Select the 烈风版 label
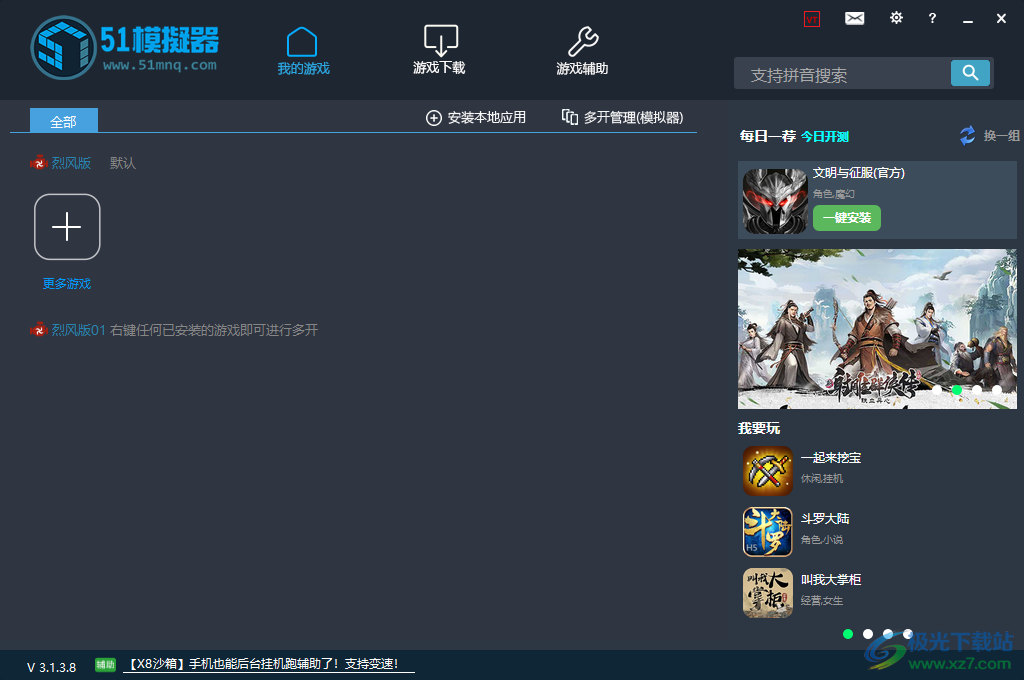The image size is (1024, 680). pos(71,163)
